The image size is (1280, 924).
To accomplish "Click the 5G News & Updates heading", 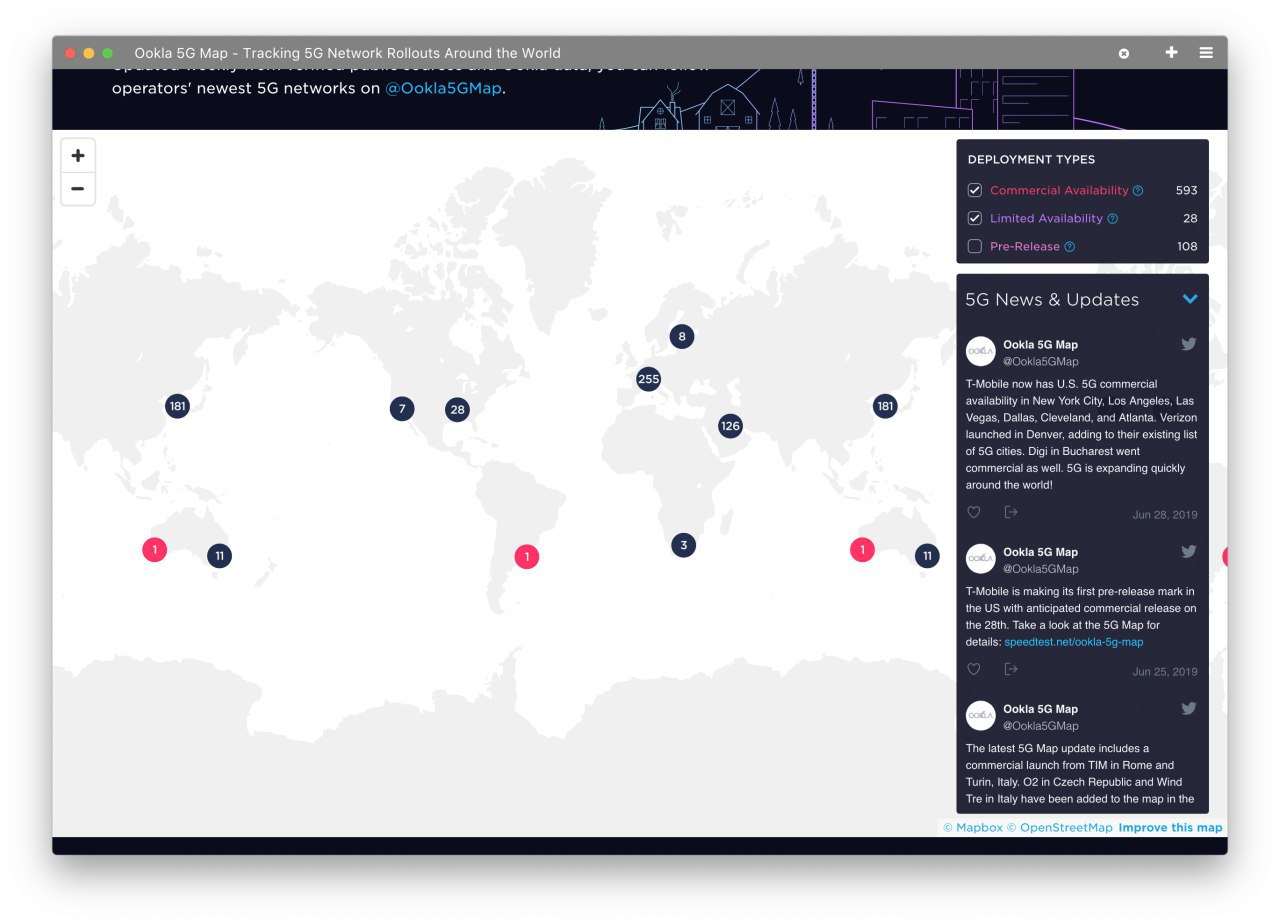I will (1052, 300).
